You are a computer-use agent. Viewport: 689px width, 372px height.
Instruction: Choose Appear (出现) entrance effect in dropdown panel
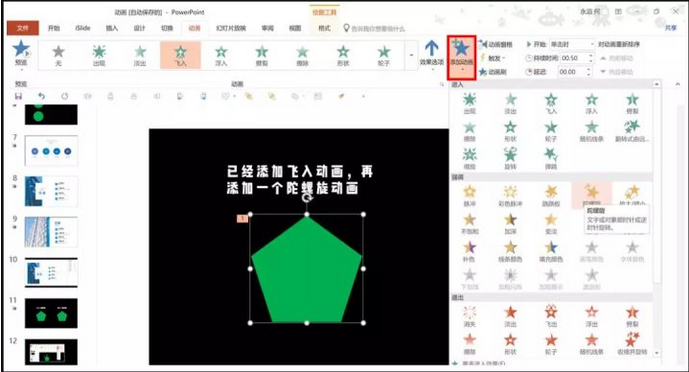470,103
